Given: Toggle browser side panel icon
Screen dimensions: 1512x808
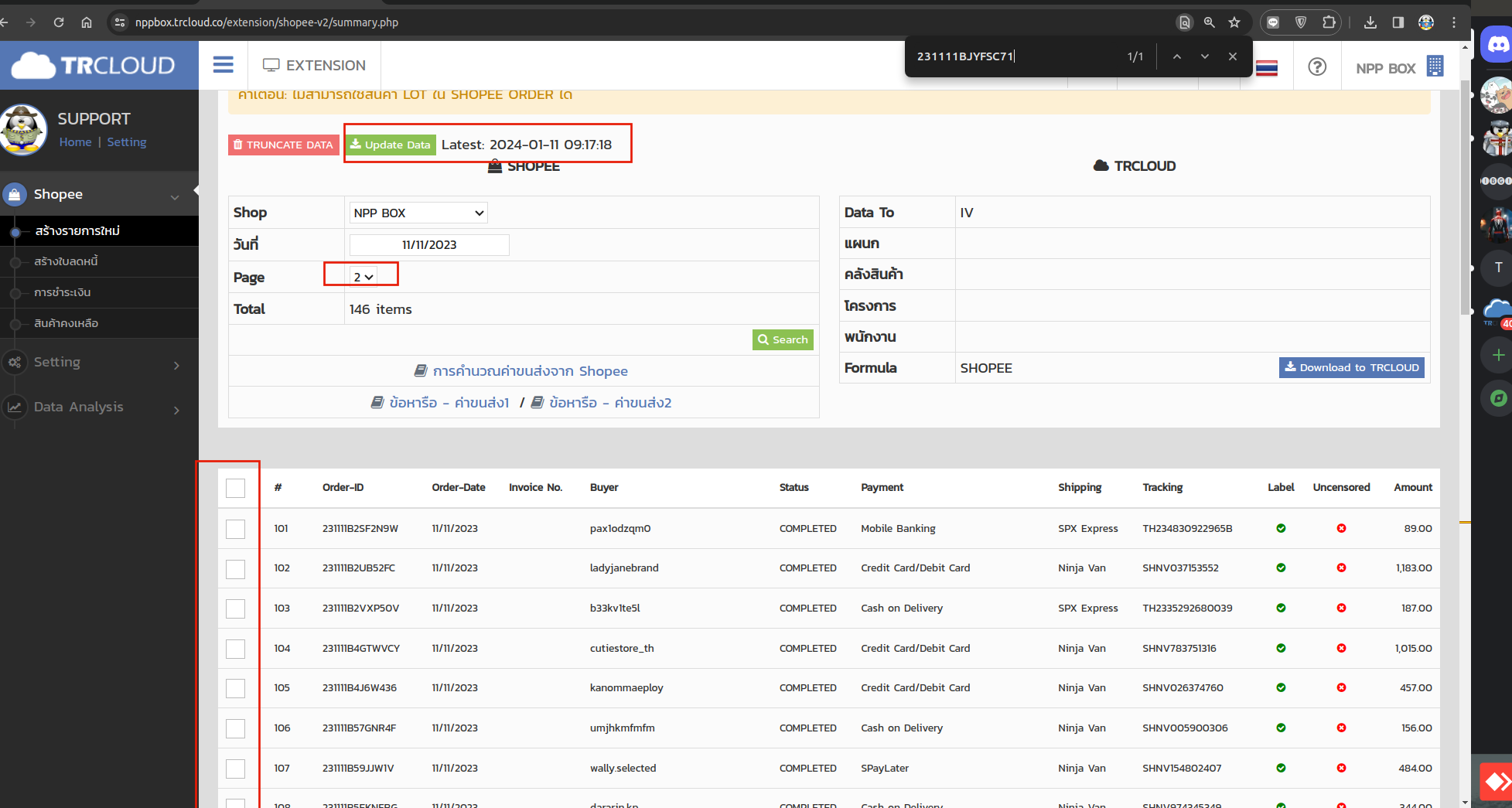Looking at the screenshot, I should [1398, 22].
